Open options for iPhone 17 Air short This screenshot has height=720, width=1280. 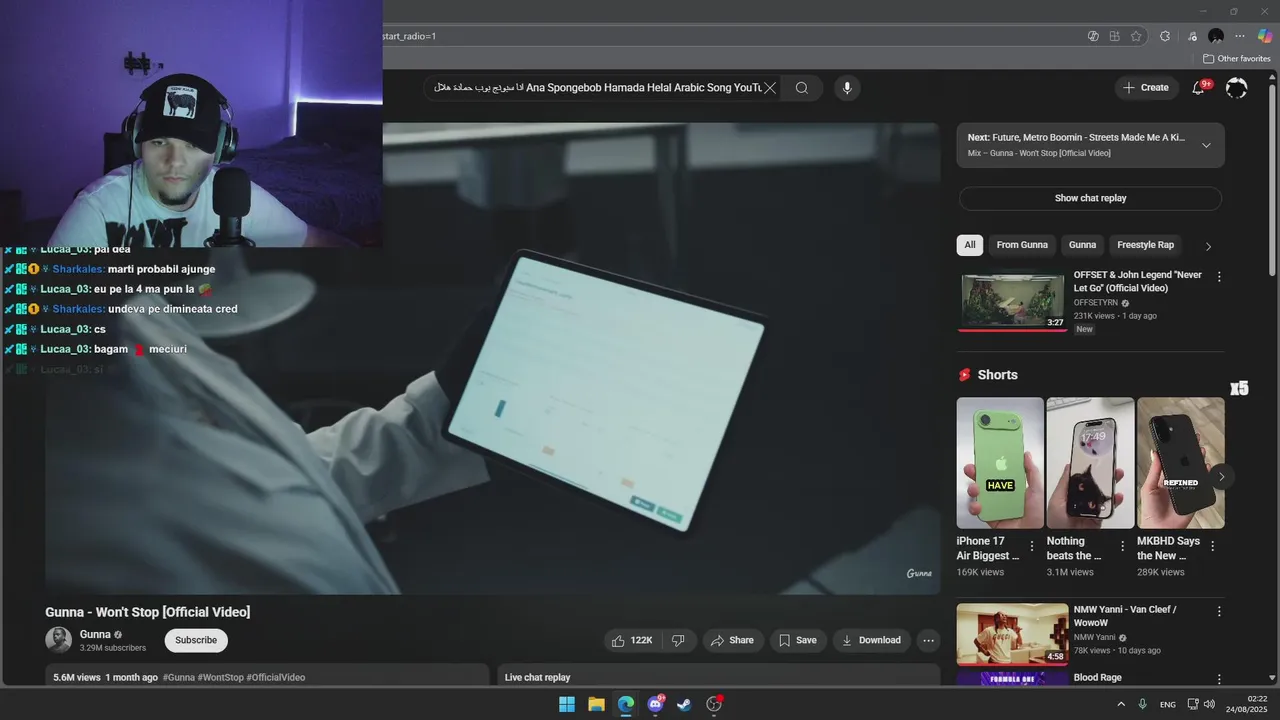point(1032,546)
